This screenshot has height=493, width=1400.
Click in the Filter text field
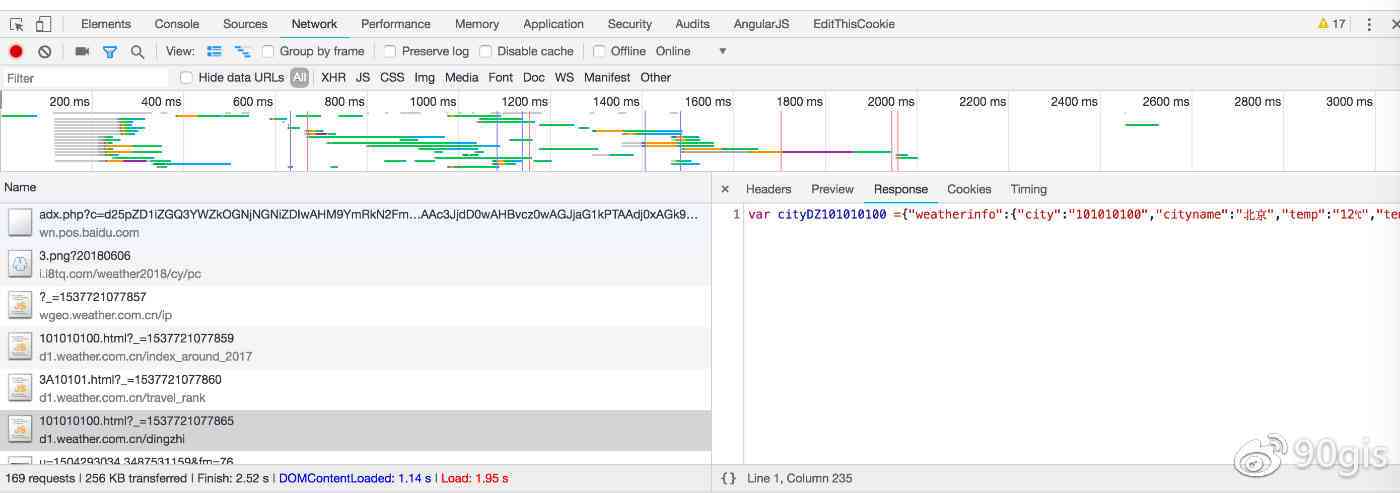click(x=85, y=78)
